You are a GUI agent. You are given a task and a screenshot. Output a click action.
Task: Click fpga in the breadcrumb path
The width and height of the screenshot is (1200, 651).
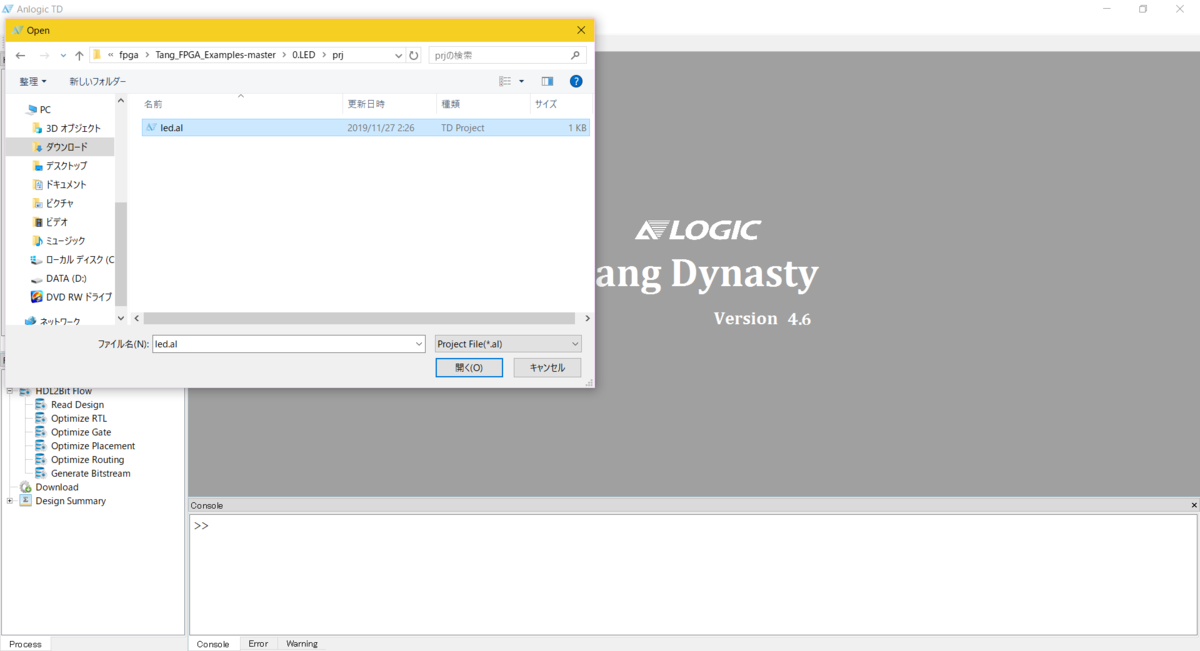point(128,55)
